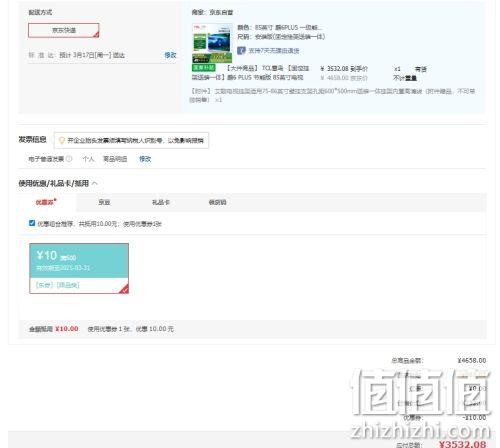
Task: Switch to the 京豆 tab
Action: click(104, 202)
